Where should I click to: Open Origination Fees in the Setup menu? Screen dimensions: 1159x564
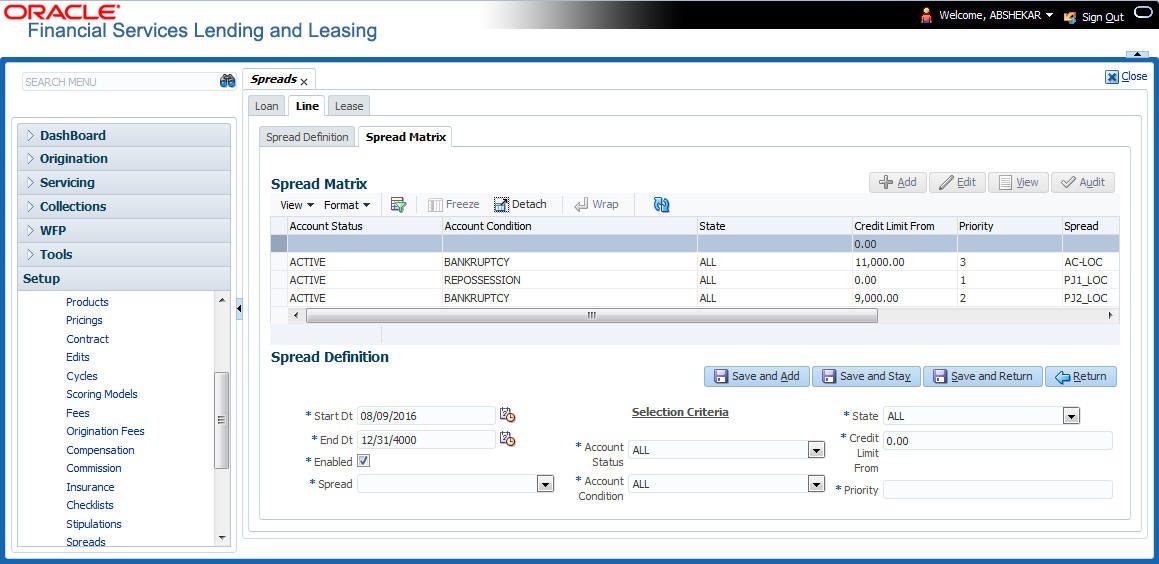106,431
